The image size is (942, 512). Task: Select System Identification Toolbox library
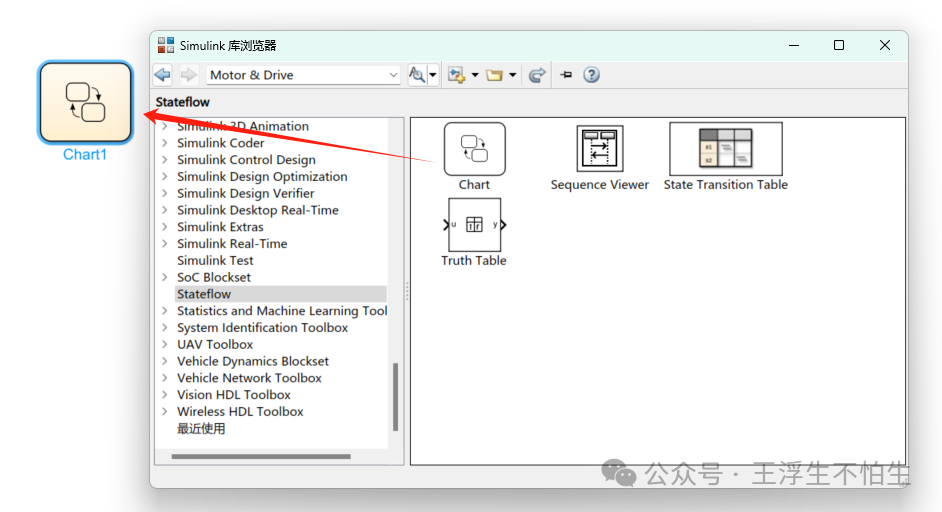[x=263, y=328]
